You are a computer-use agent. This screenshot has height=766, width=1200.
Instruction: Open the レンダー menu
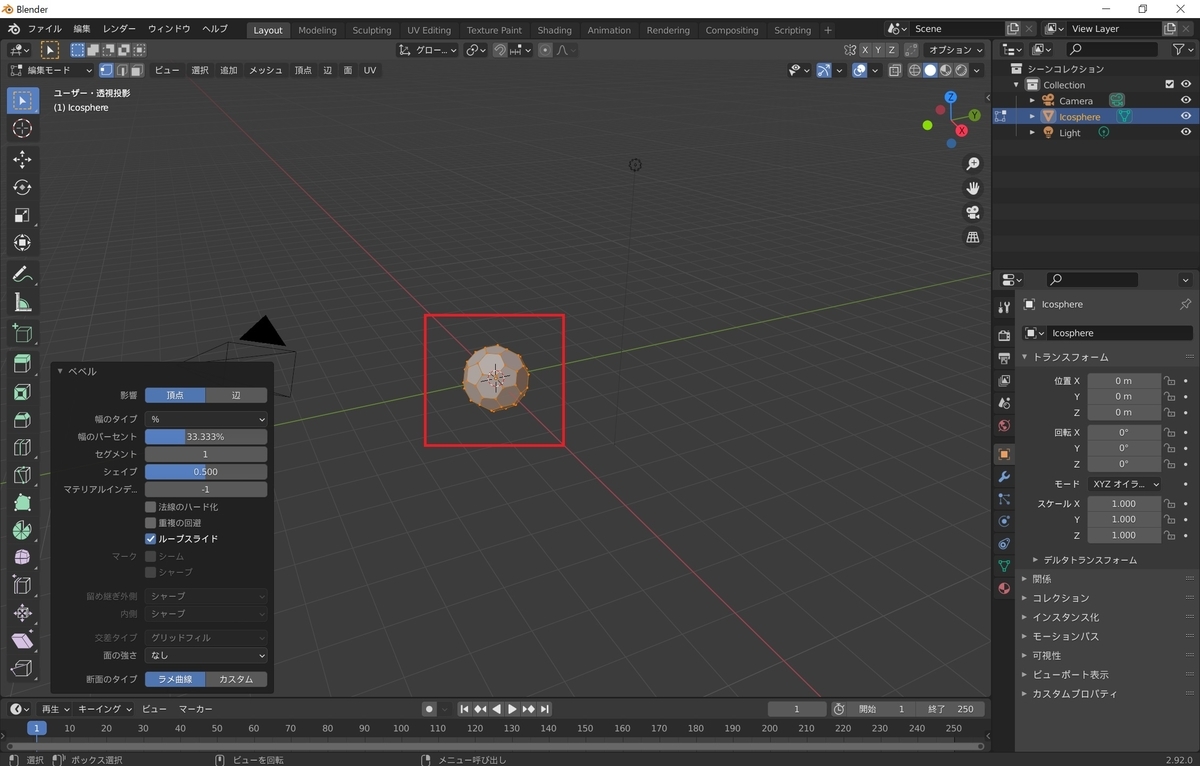119,29
